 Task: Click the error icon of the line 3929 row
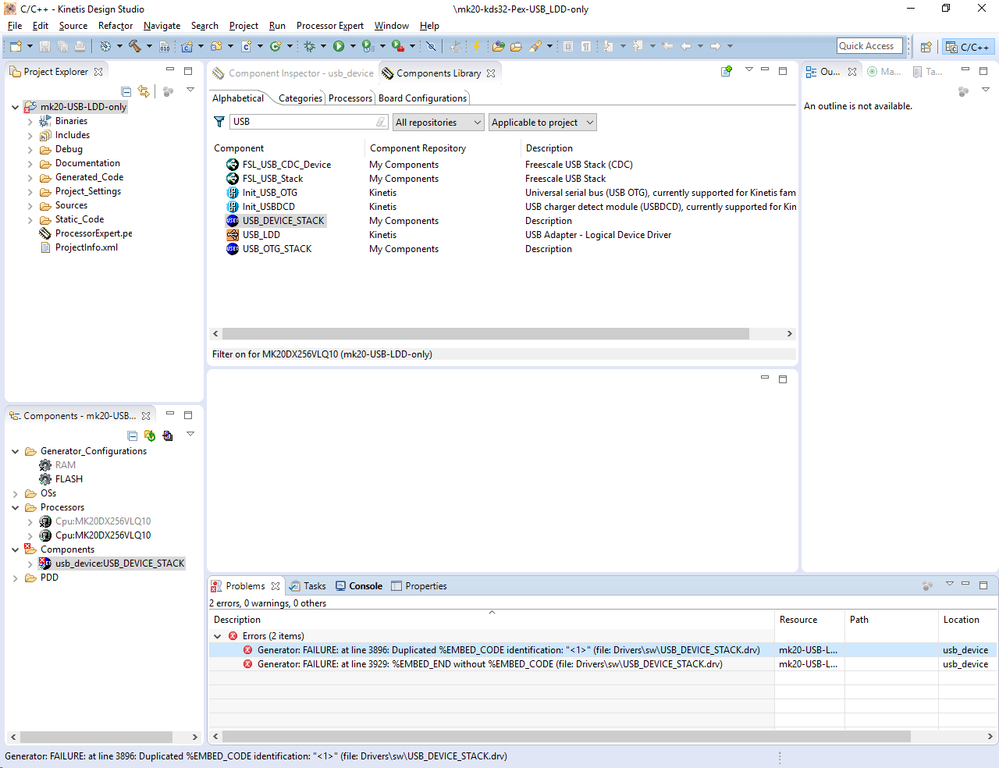[247, 664]
